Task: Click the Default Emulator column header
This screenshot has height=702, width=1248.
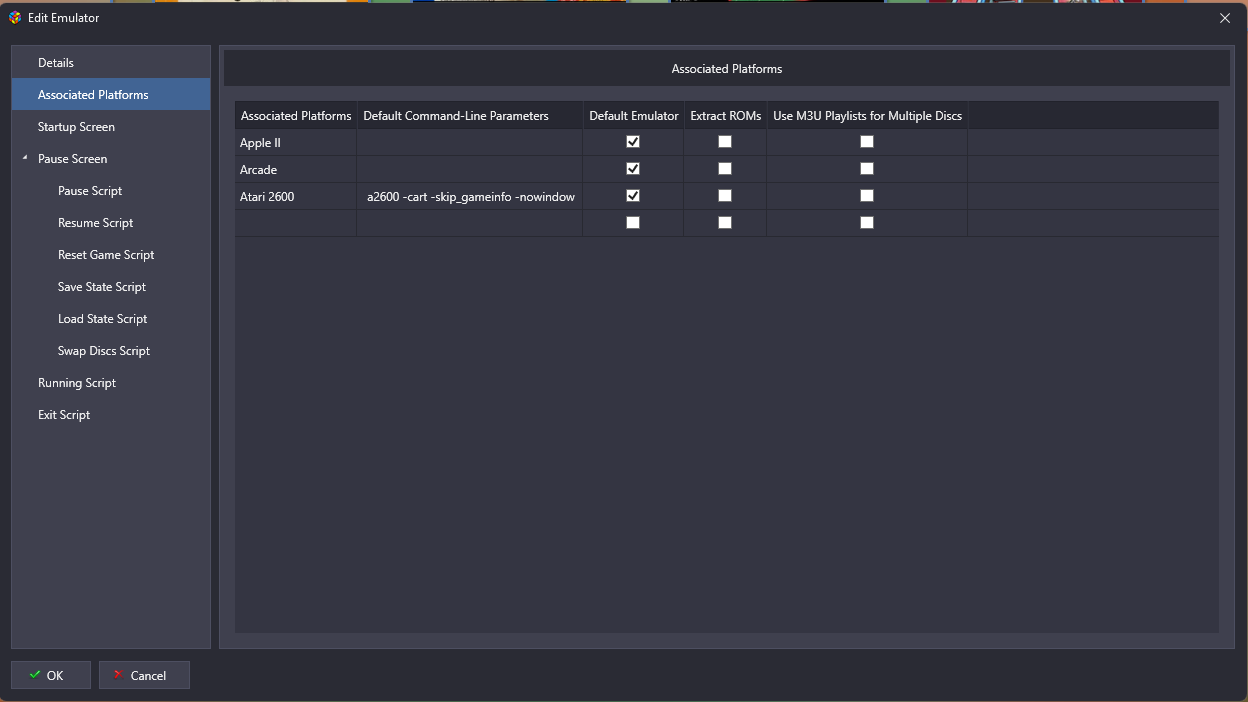Action: [x=633, y=115]
